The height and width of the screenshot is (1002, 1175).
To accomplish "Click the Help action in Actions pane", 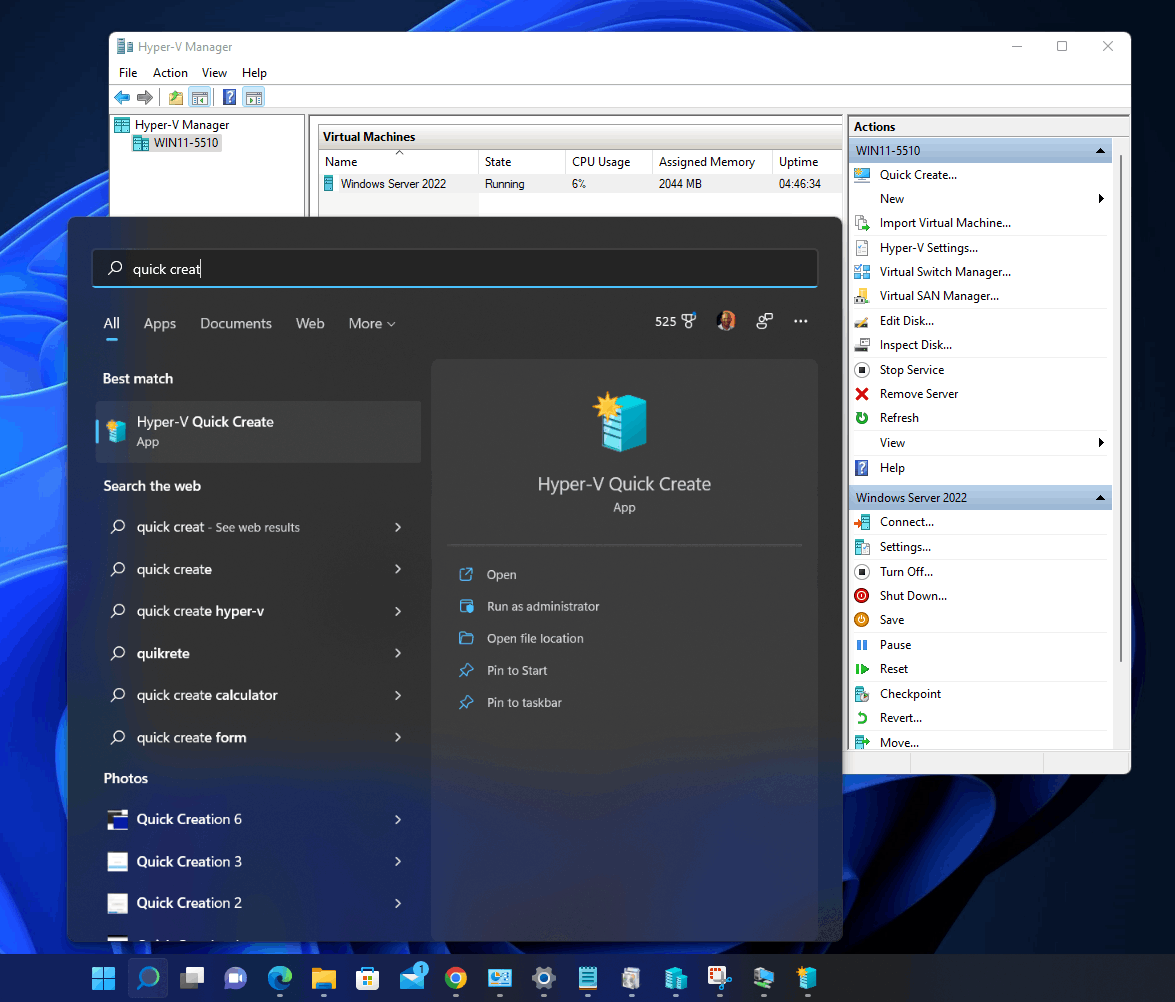I will [892, 468].
